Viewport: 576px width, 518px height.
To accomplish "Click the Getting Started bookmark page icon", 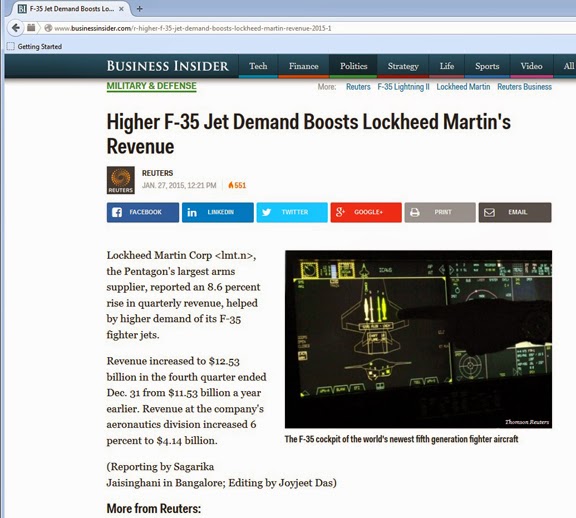I will point(11,46).
